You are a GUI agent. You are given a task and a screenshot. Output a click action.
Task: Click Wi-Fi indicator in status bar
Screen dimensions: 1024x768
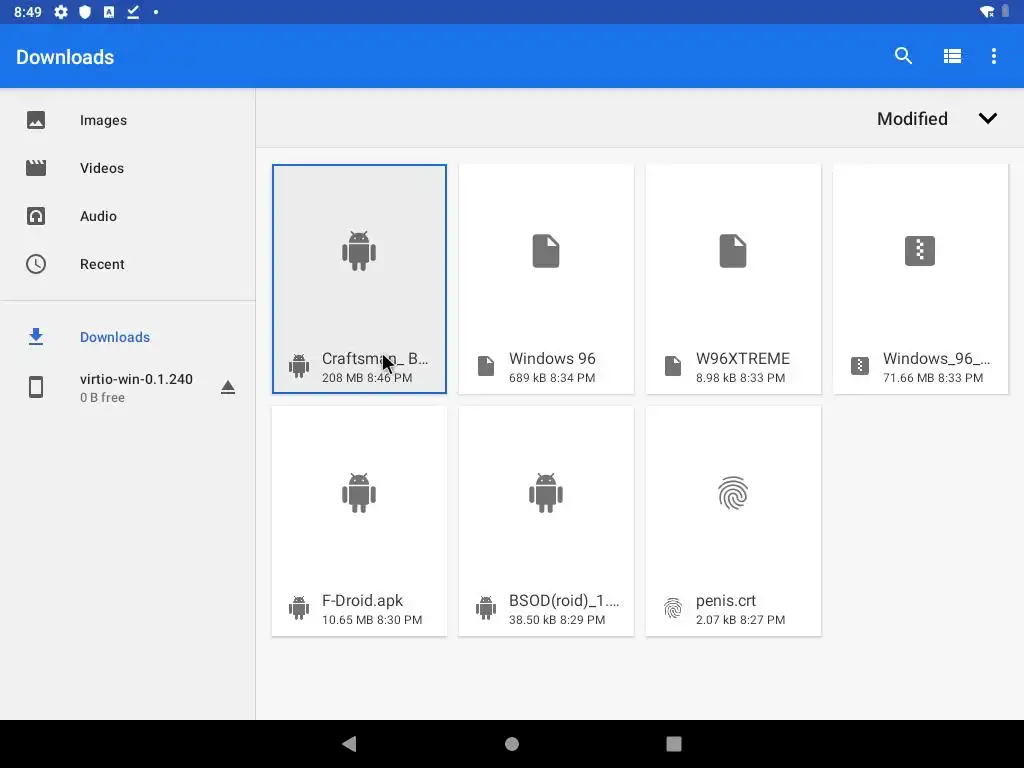pos(987,12)
